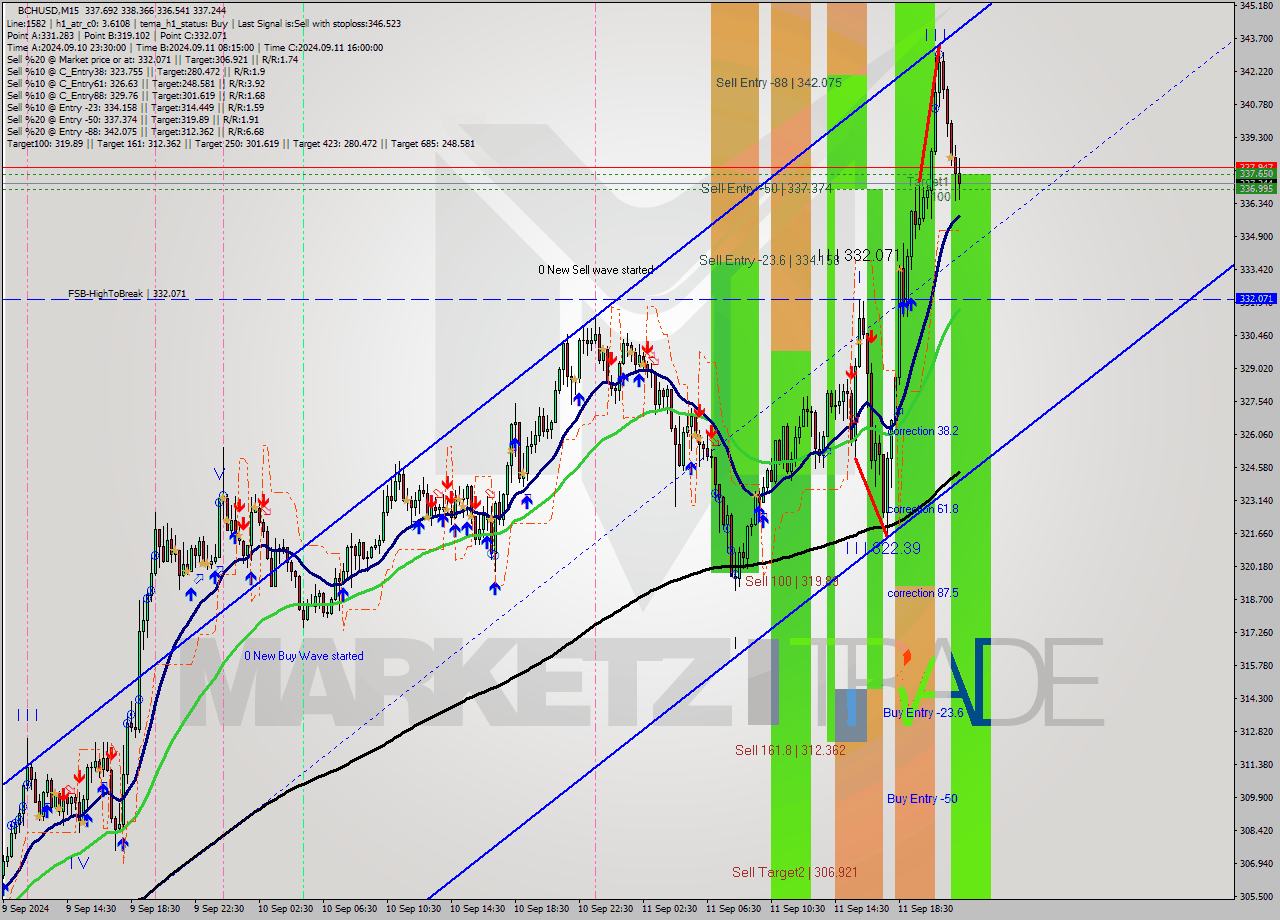Click the 'Sell 161.8 | 312.362' label
Viewport: 1280px width, 920px height.
(x=790, y=750)
